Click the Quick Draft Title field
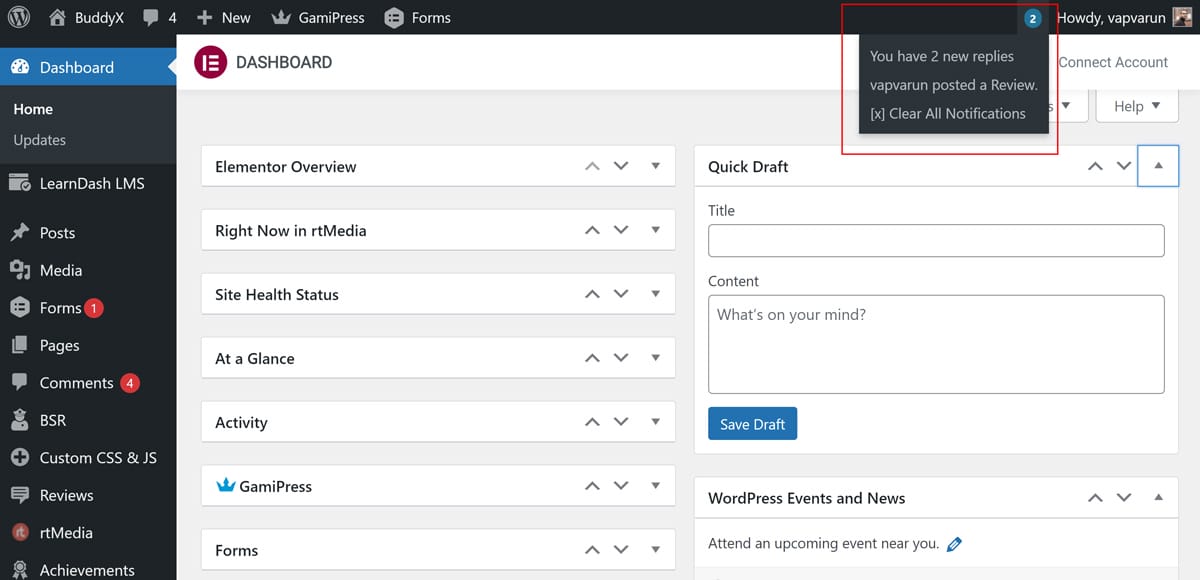The width and height of the screenshot is (1200, 580). click(935, 240)
